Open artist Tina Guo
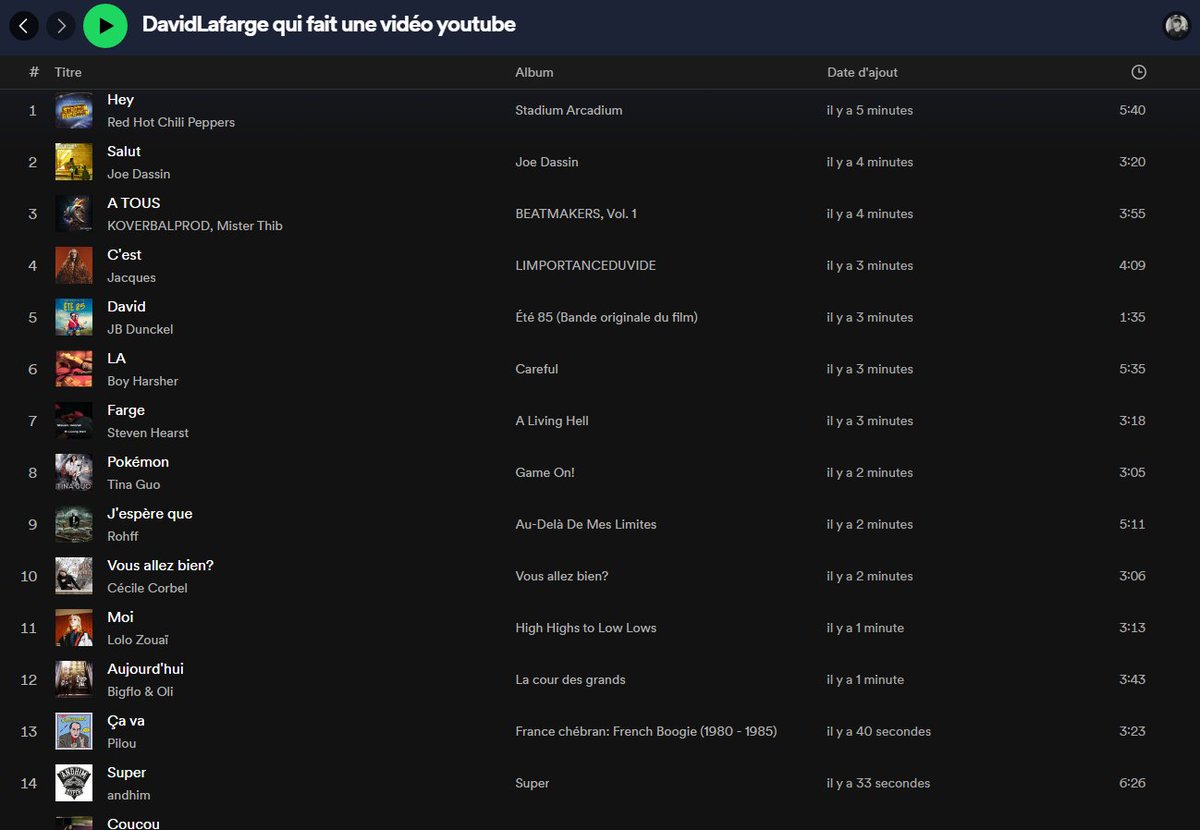This screenshot has height=830, width=1200. pyautogui.click(x=134, y=485)
